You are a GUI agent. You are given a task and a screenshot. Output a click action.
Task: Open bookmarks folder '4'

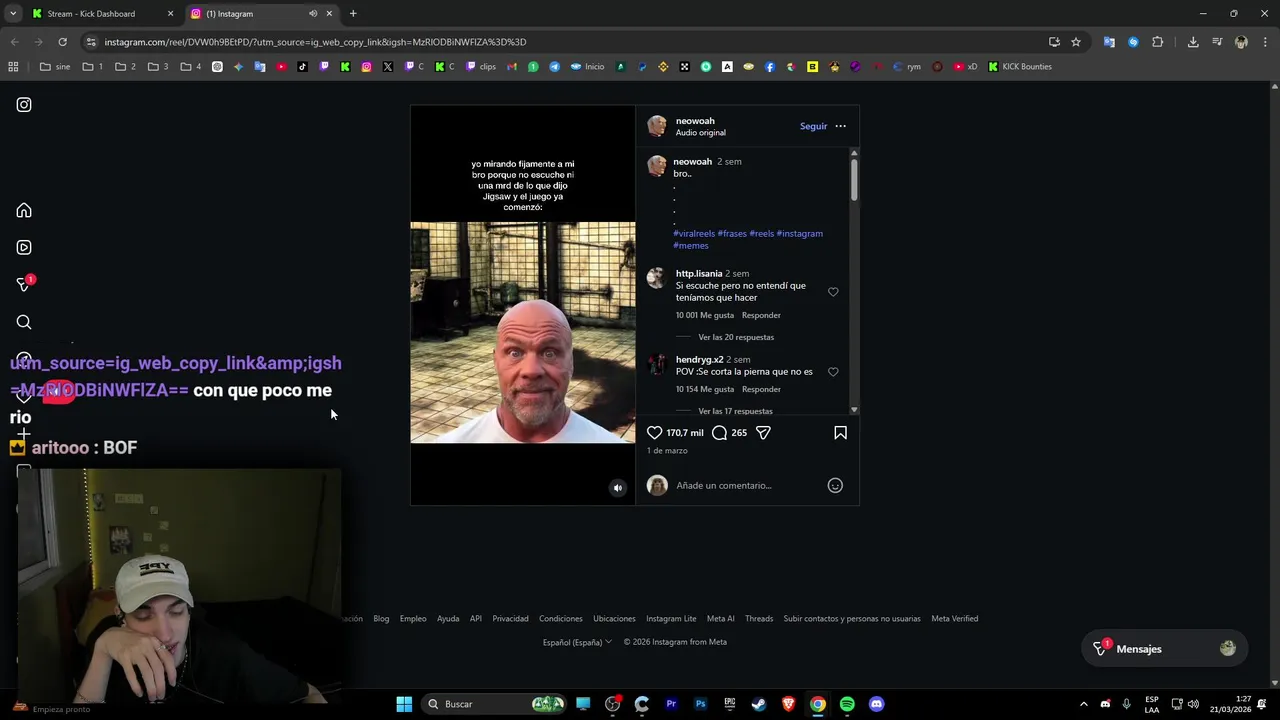pos(190,67)
